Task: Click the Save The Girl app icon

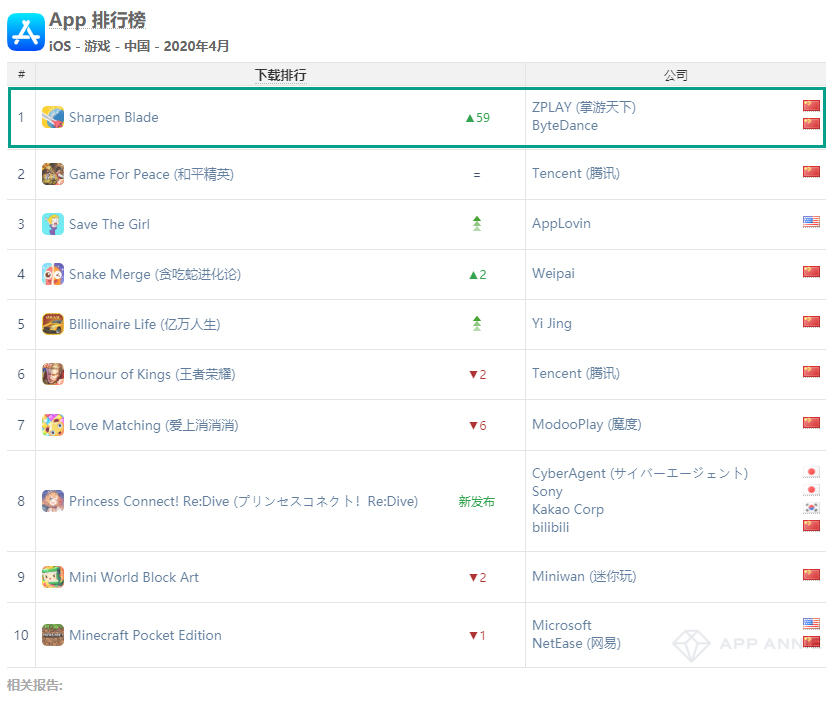Action: pyautogui.click(x=53, y=224)
